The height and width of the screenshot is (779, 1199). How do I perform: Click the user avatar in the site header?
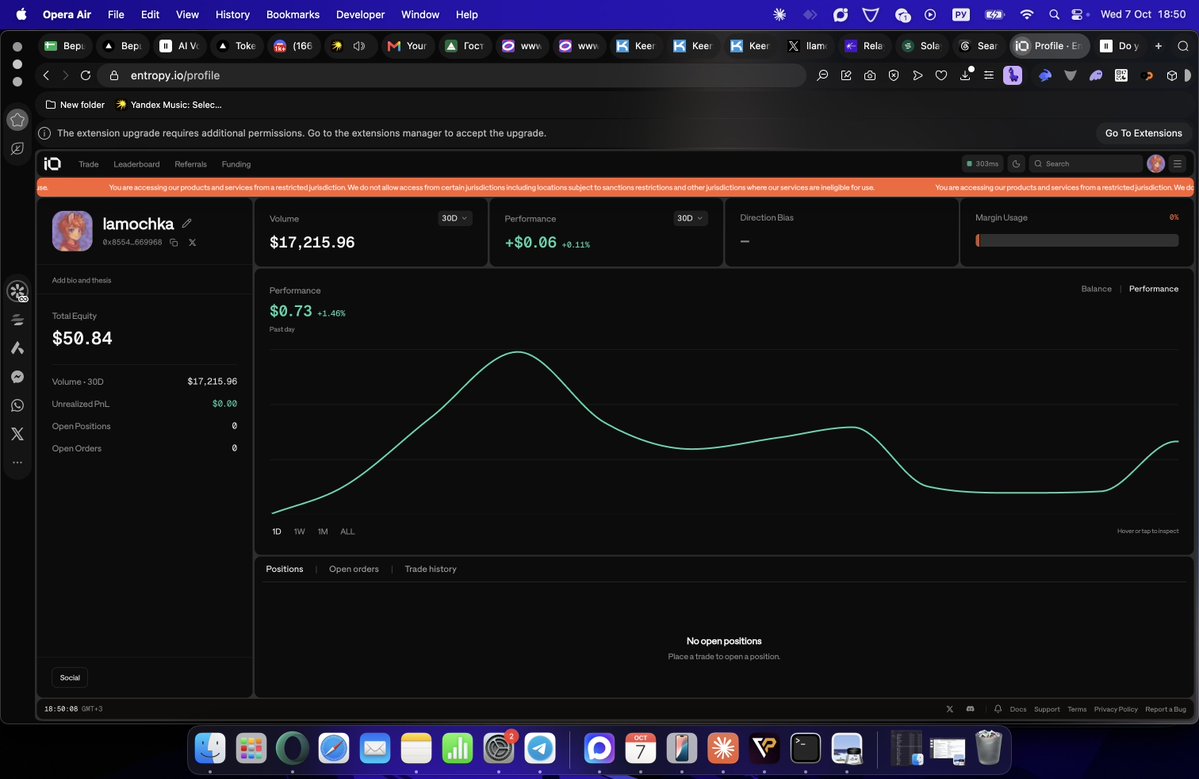click(1155, 164)
